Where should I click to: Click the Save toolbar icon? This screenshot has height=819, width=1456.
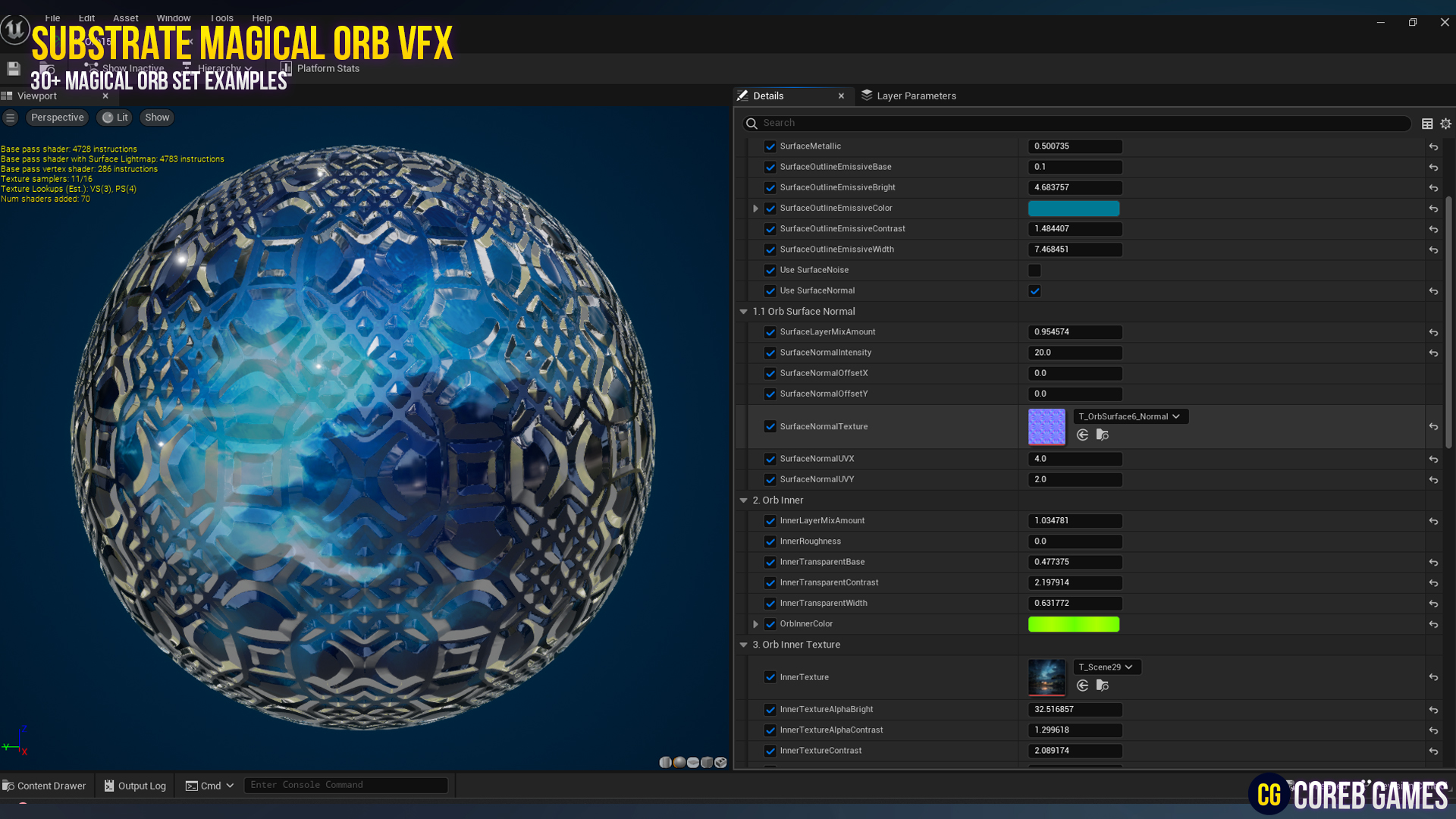tap(13, 68)
